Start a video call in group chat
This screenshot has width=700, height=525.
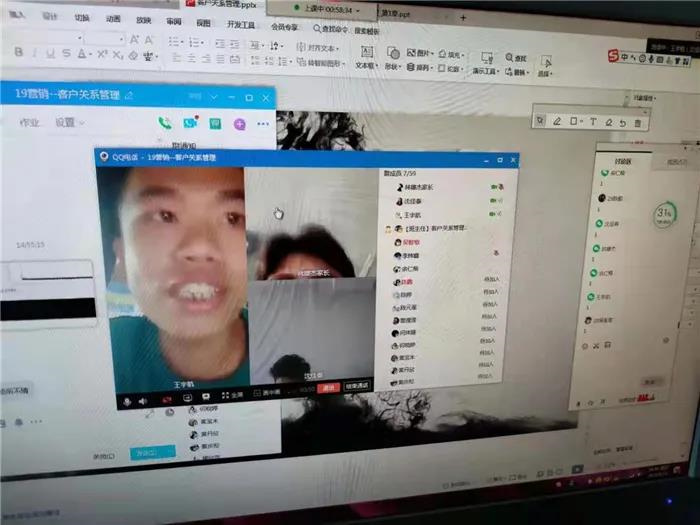pos(190,123)
